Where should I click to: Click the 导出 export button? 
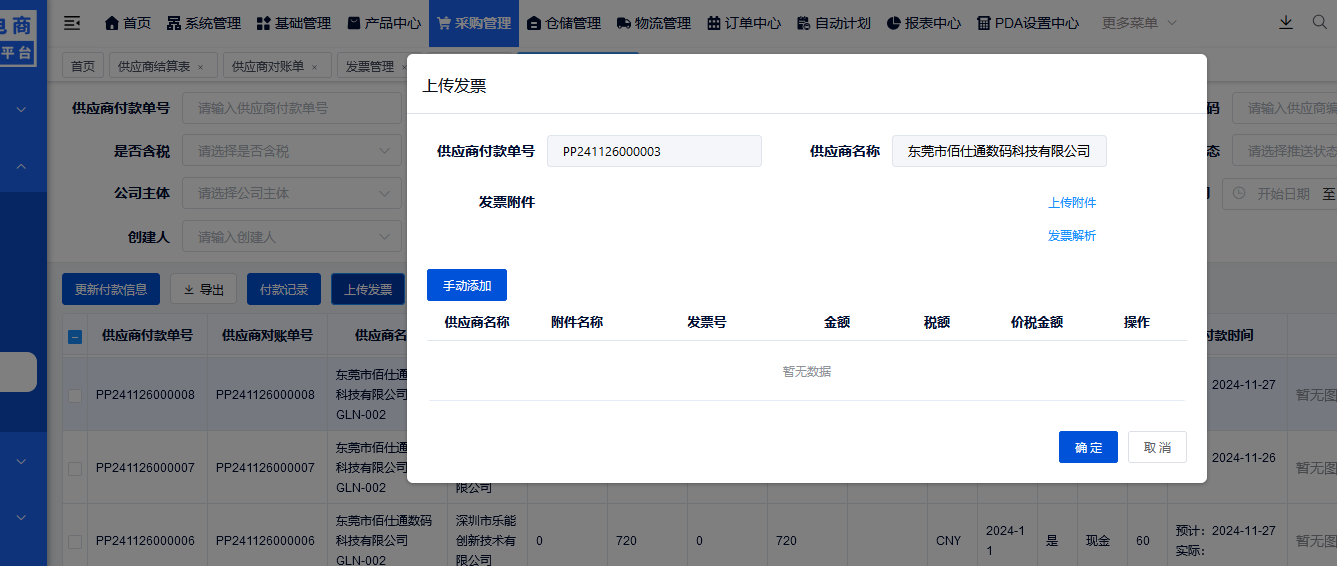point(204,289)
